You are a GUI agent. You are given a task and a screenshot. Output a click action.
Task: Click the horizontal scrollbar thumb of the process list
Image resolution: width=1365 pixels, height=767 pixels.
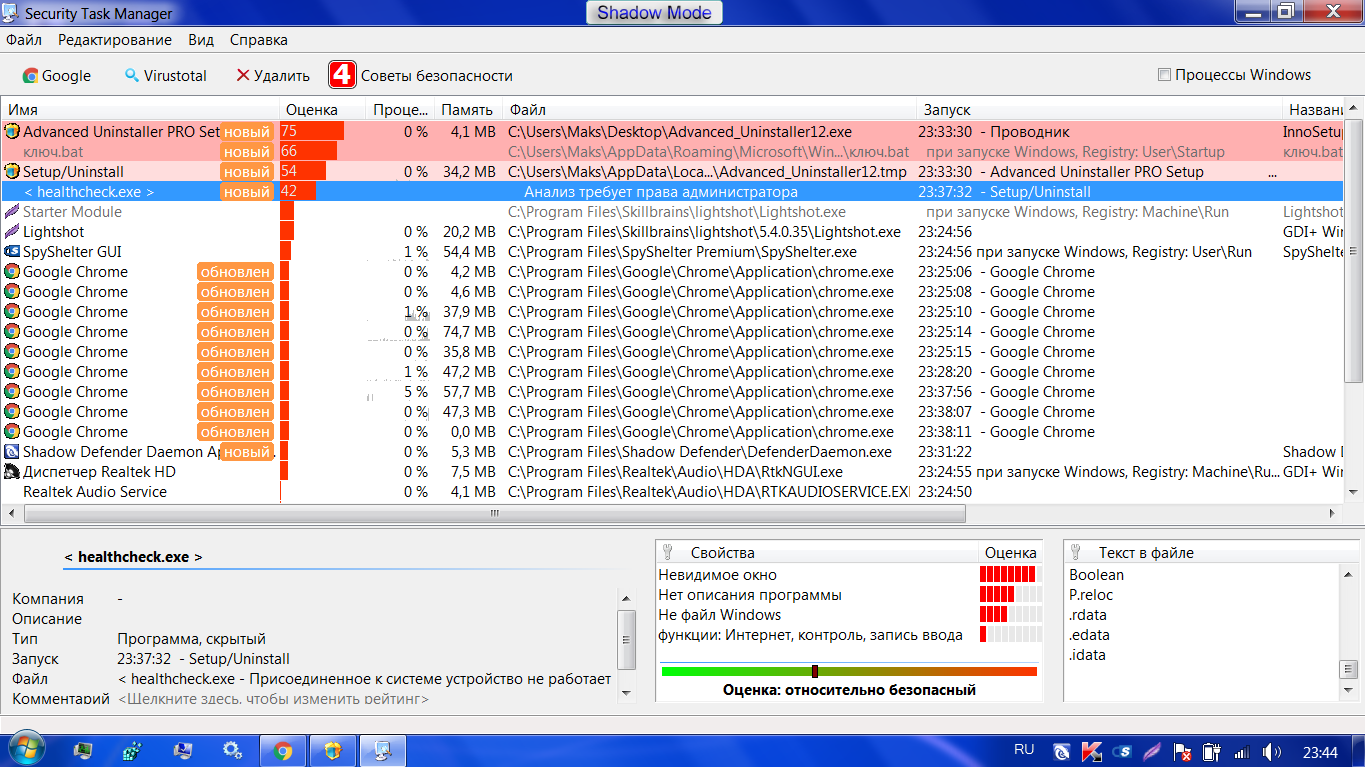[495, 513]
